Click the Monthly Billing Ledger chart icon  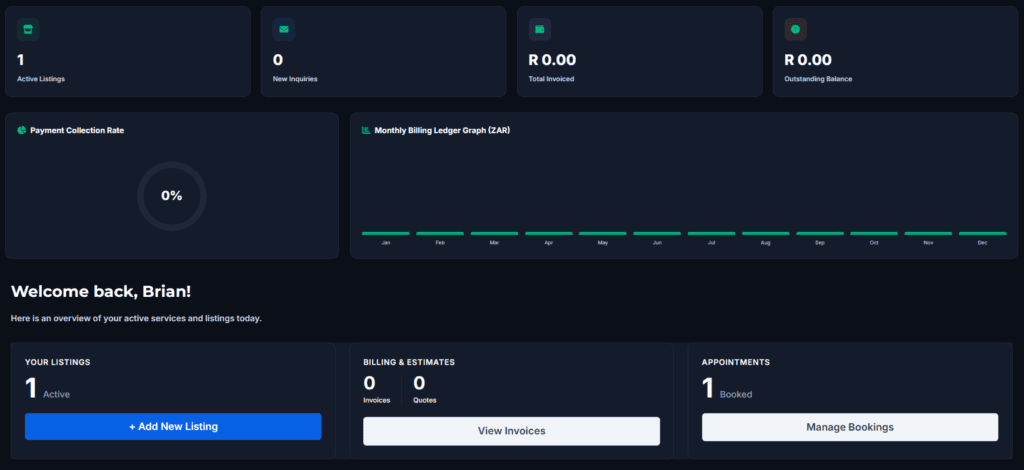(366, 130)
